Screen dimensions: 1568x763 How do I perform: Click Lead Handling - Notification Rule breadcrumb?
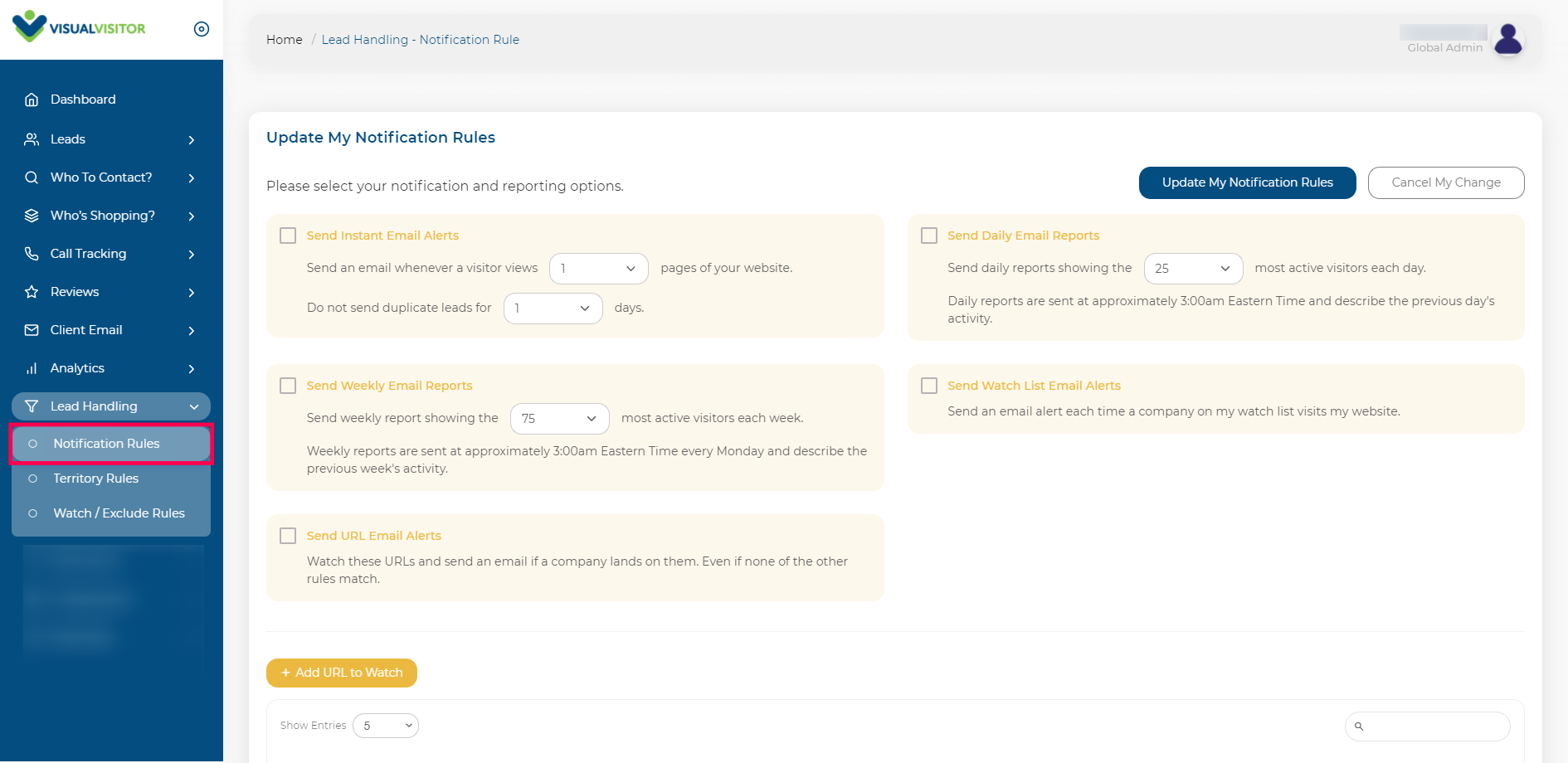(x=421, y=40)
